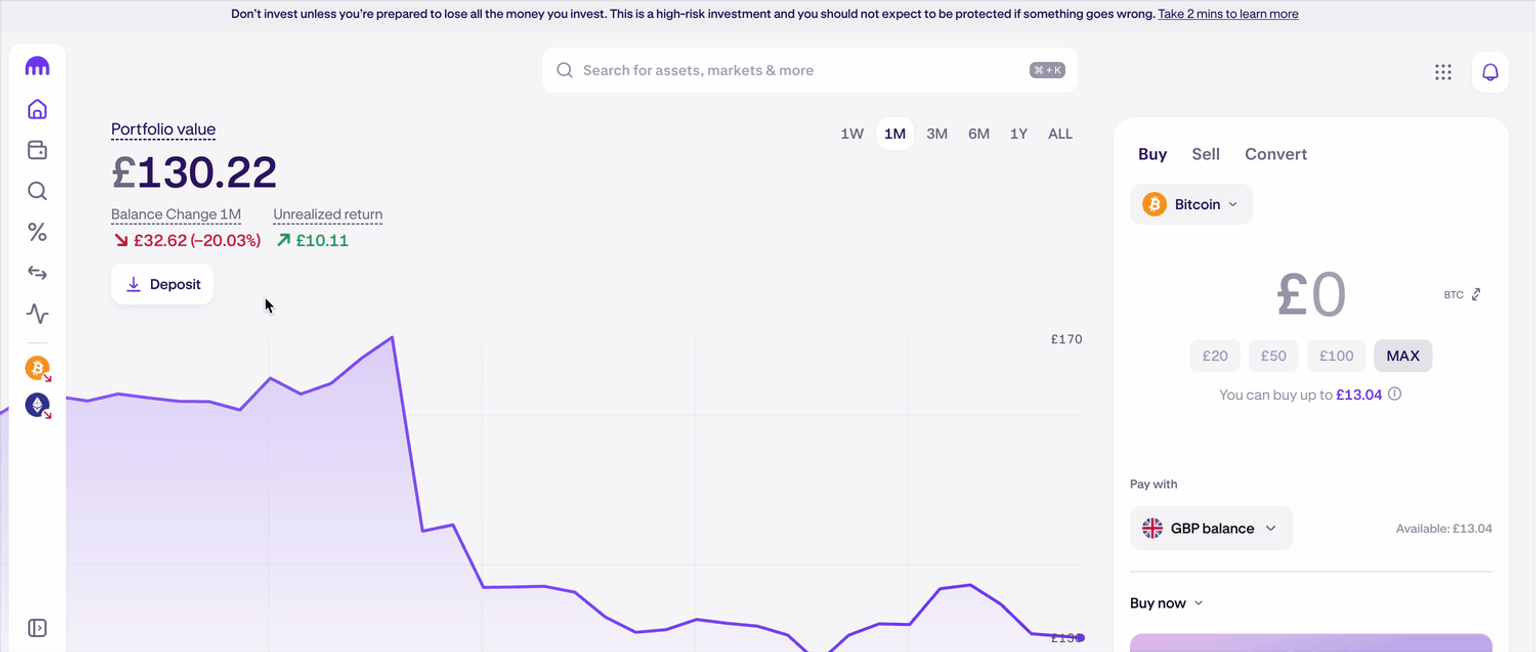Open the notifications bell
The height and width of the screenshot is (652, 1536).
pyautogui.click(x=1490, y=72)
